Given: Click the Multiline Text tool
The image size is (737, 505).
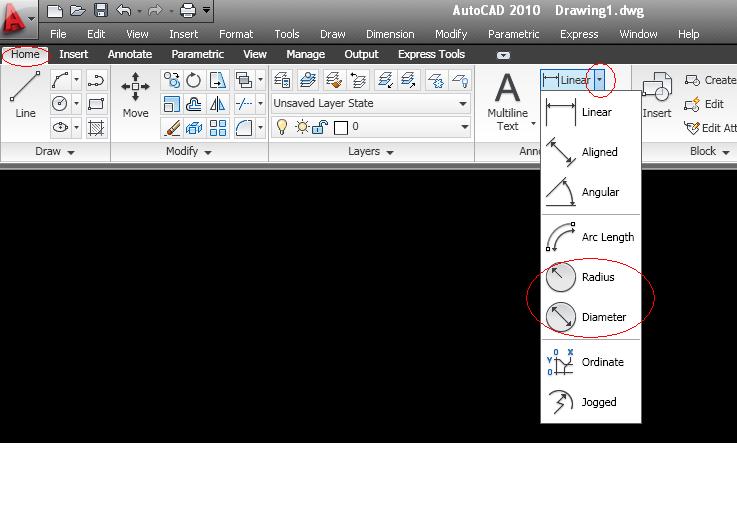Looking at the screenshot, I should click(508, 101).
